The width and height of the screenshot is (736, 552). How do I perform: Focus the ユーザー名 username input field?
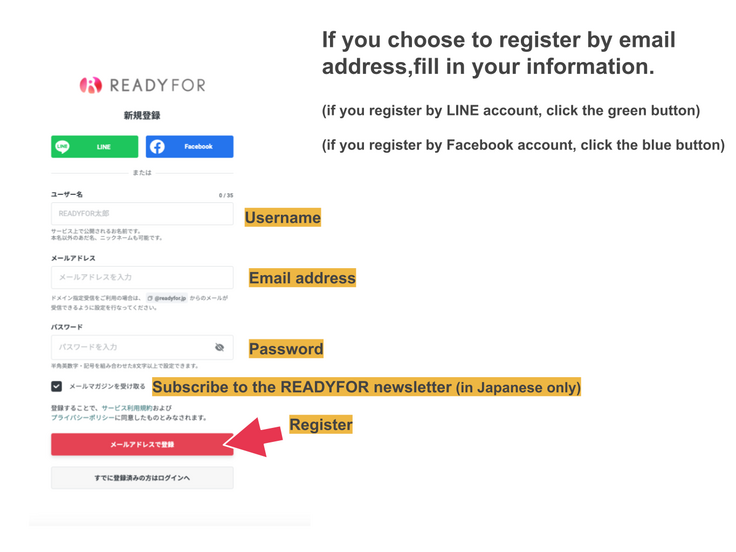142,213
